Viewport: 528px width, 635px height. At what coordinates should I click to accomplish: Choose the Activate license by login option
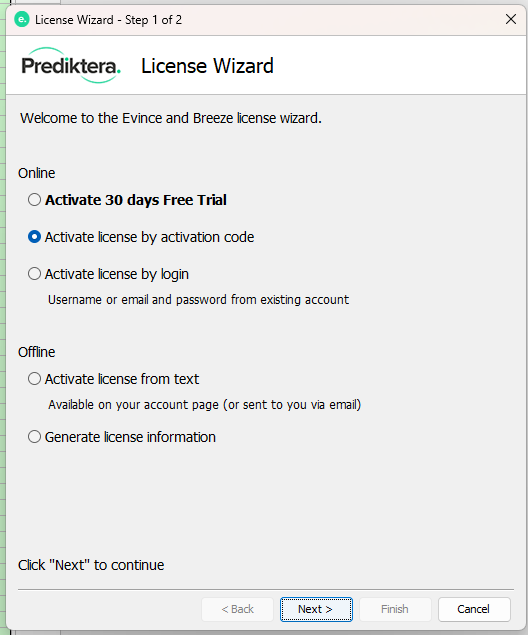[34, 274]
